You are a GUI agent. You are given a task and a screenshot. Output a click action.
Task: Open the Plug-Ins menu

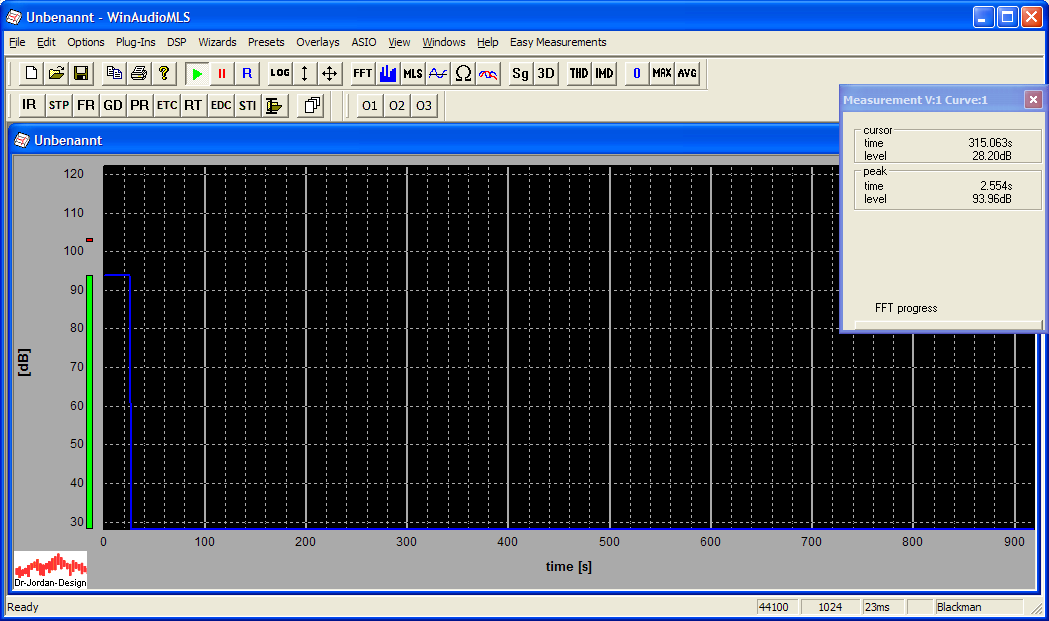[135, 42]
